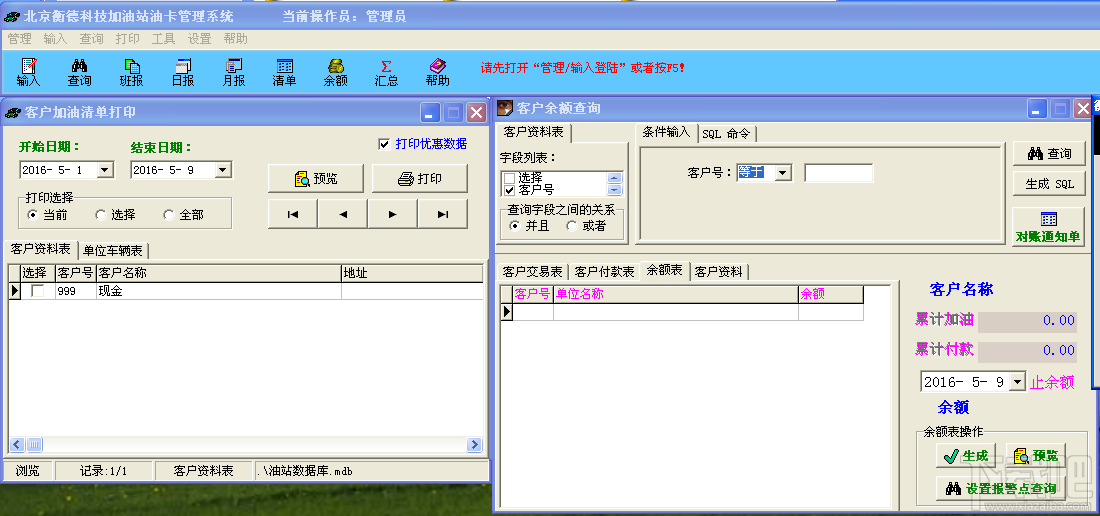Check 选择 in the field list
Image resolution: width=1100 pixels, height=516 pixels.
click(509, 178)
